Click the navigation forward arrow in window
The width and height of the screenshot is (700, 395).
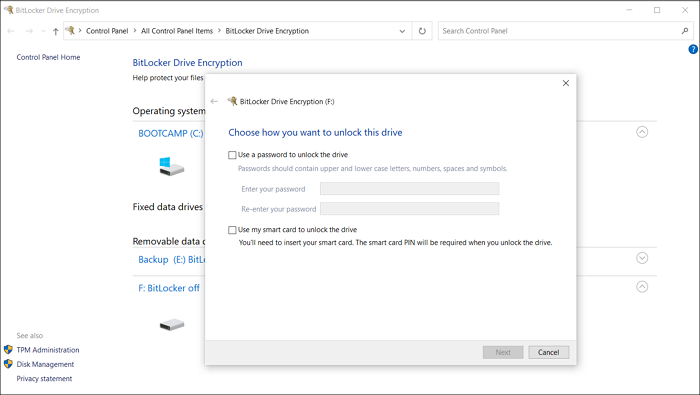click(29, 31)
